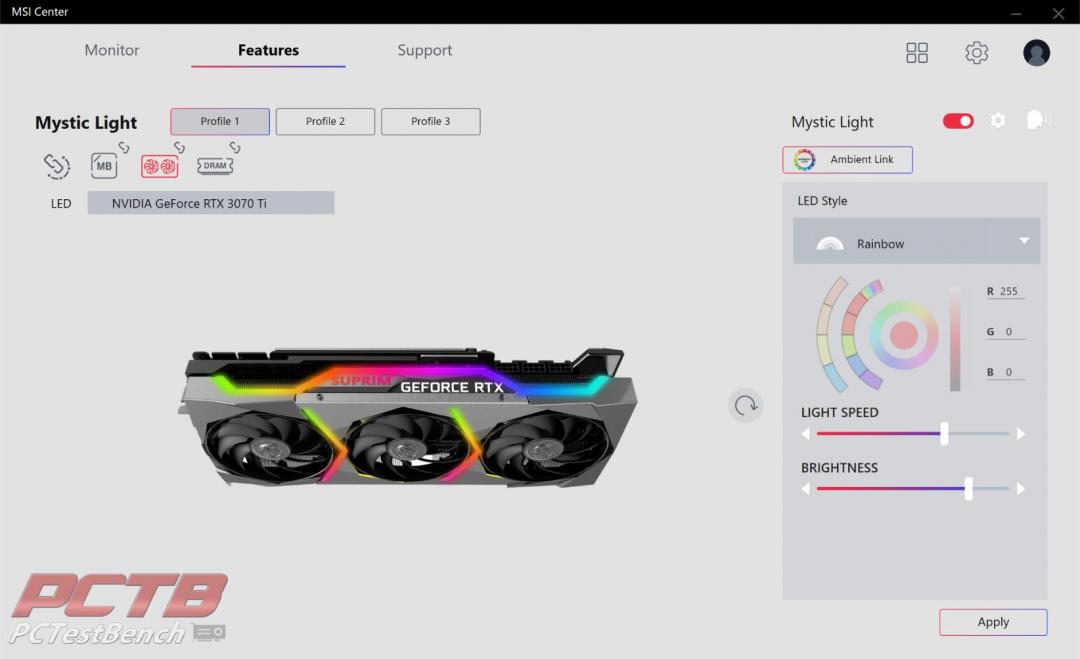Toggle sync link above DRAM icon
Image resolution: width=1080 pixels, height=659 pixels.
point(235,147)
